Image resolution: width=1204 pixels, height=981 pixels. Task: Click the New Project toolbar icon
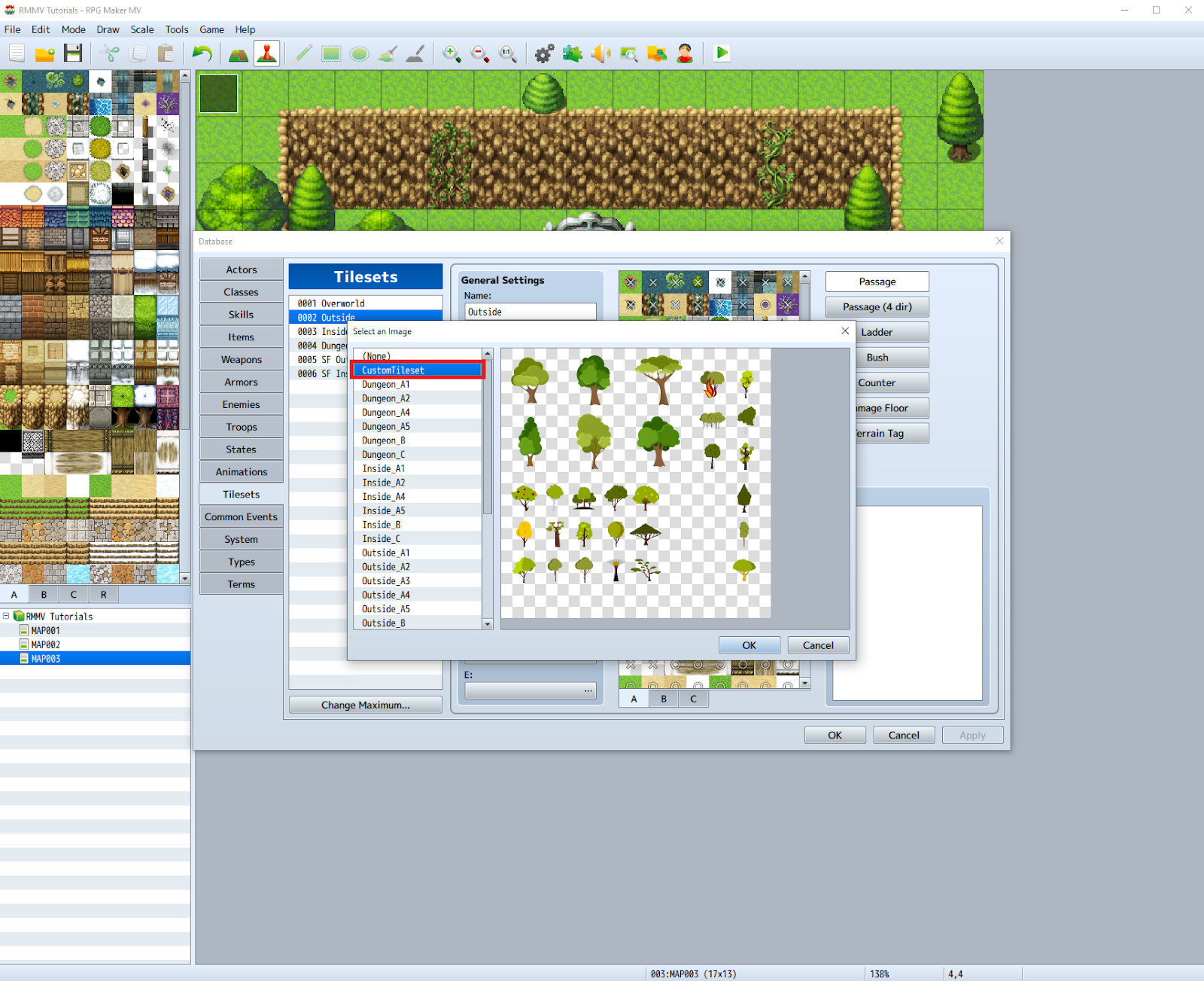(x=17, y=53)
